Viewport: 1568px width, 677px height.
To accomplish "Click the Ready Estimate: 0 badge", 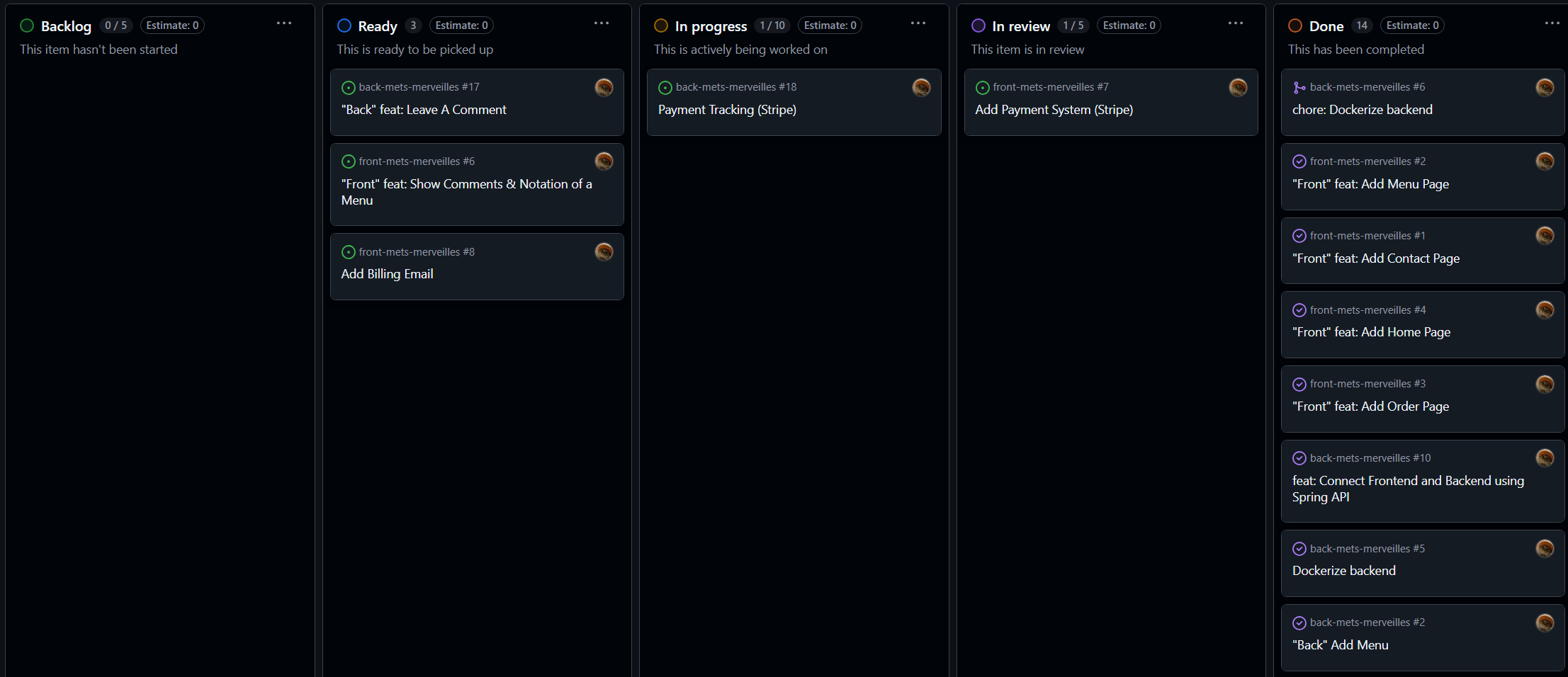I will click(x=461, y=25).
